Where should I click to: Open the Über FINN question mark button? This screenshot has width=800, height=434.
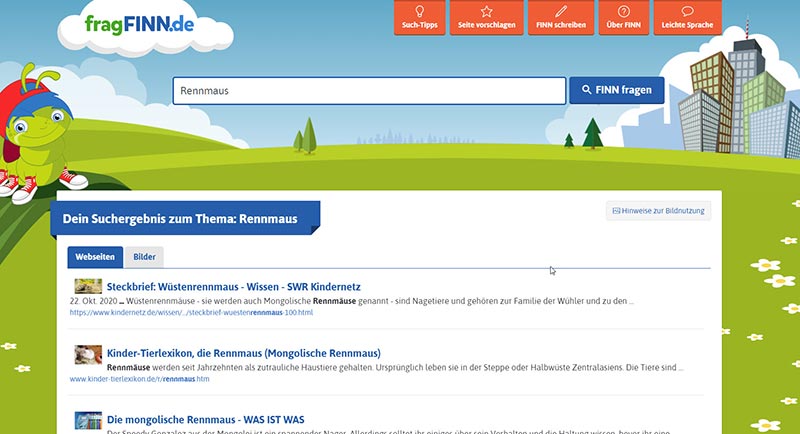pyautogui.click(x=623, y=17)
